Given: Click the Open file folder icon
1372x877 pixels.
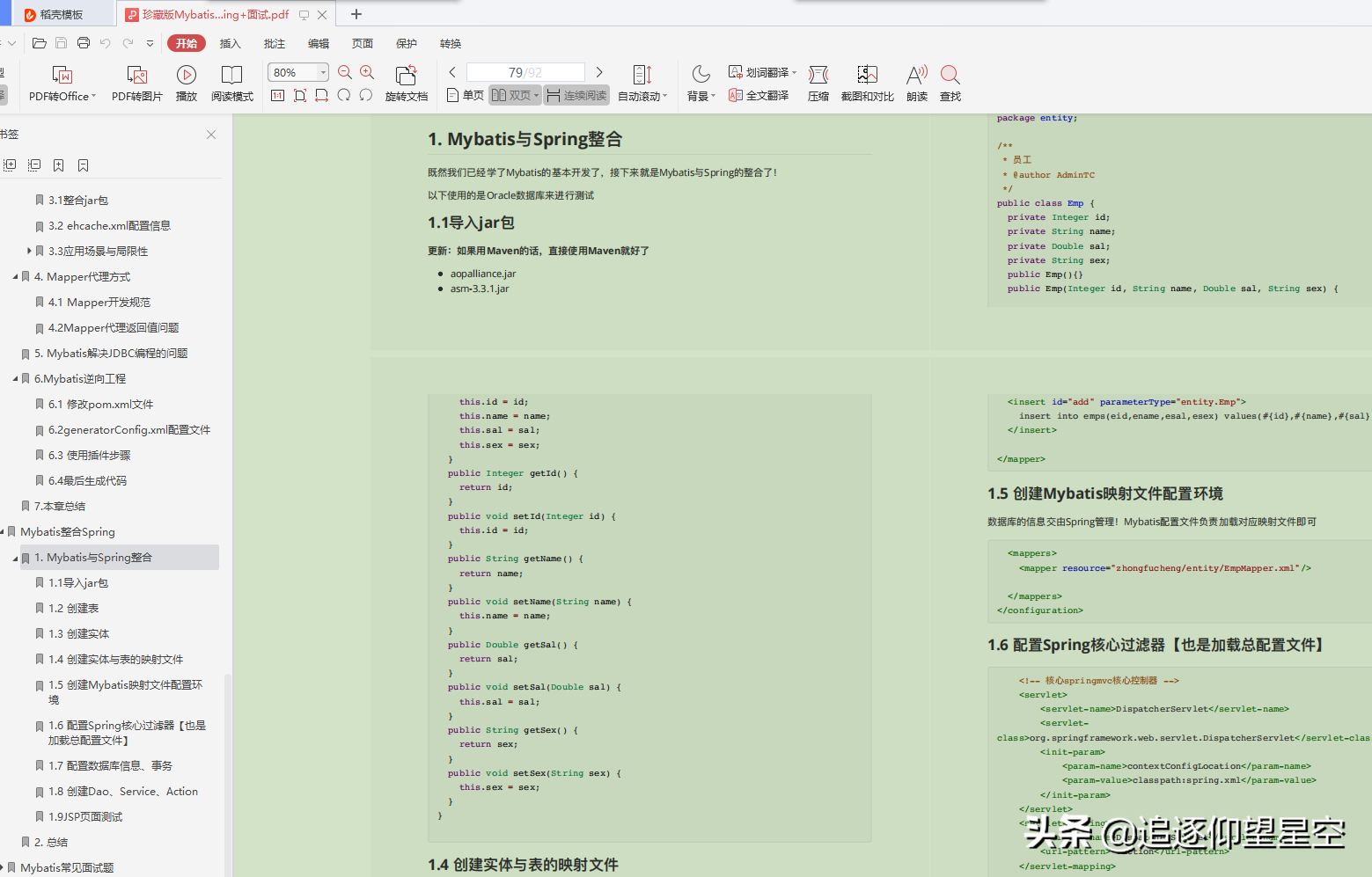Looking at the screenshot, I should click(x=39, y=43).
